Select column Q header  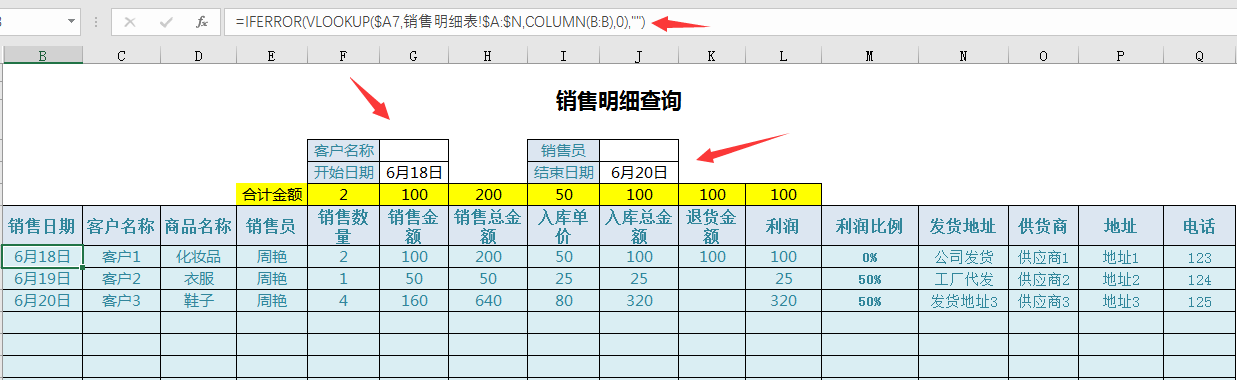pos(1199,56)
